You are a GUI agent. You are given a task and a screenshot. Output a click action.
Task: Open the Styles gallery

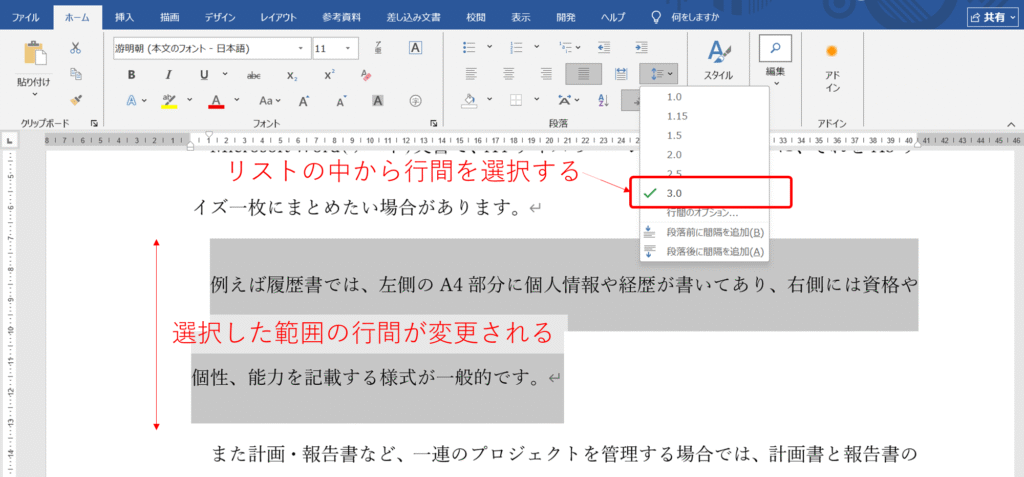717,60
